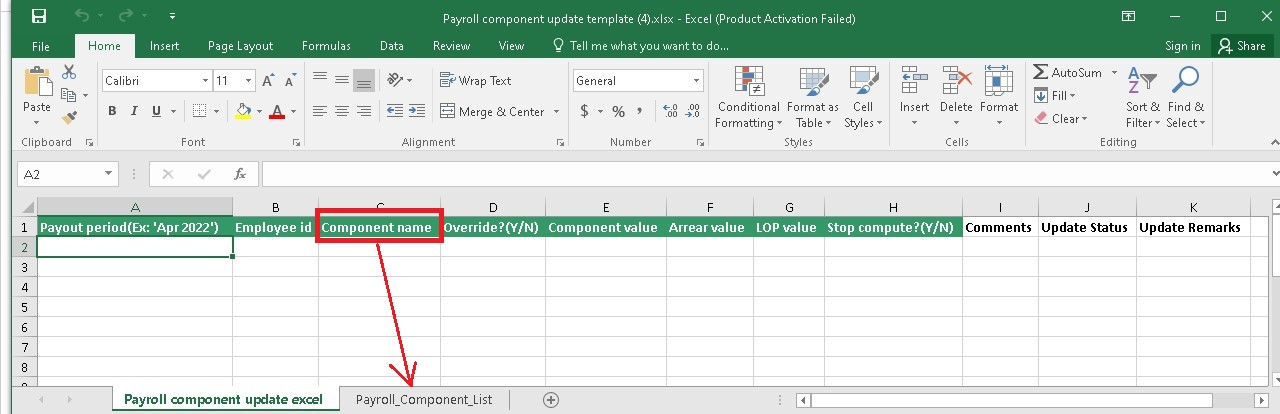
Task: Open Conditional Formatting
Action: (748, 99)
